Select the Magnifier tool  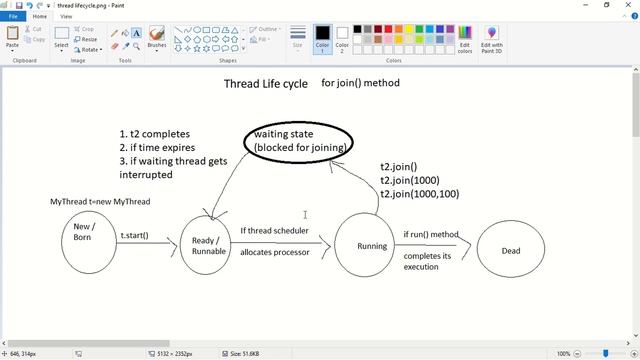pos(136,46)
